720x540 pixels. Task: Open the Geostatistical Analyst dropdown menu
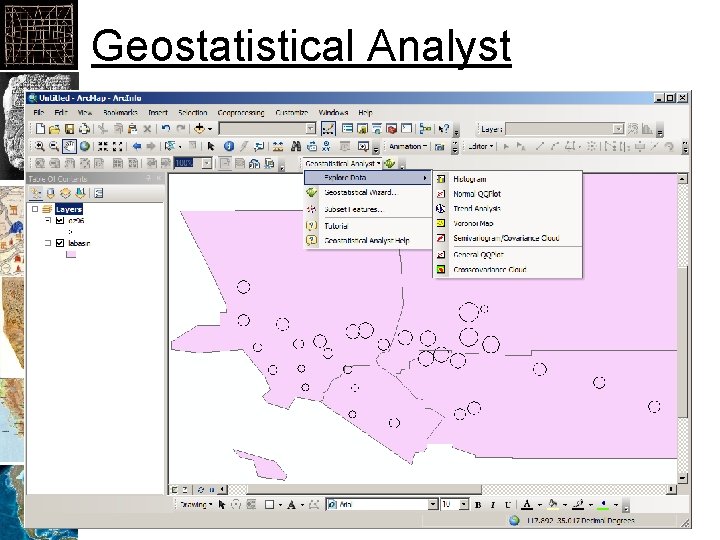pyautogui.click(x=343, y=163)
